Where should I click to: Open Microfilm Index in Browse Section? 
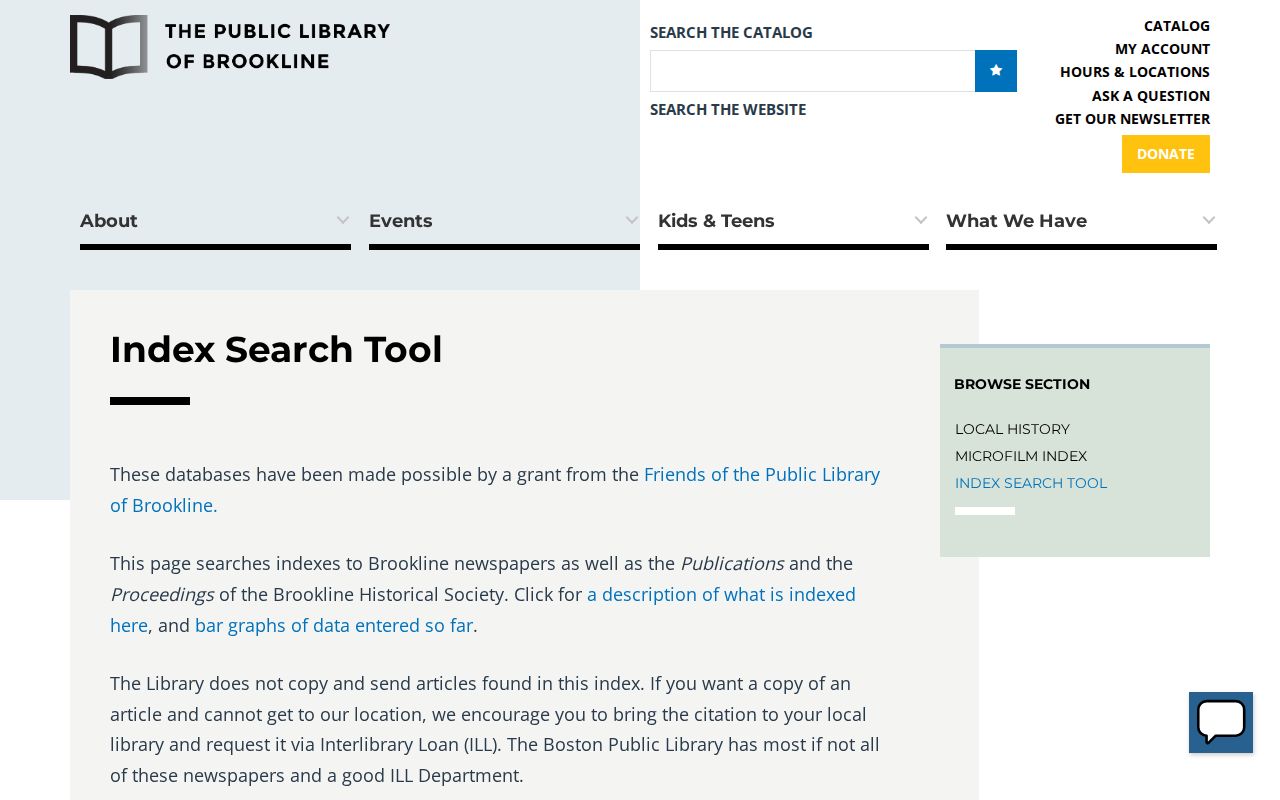pyautogui.click(x=1021, y=456)
